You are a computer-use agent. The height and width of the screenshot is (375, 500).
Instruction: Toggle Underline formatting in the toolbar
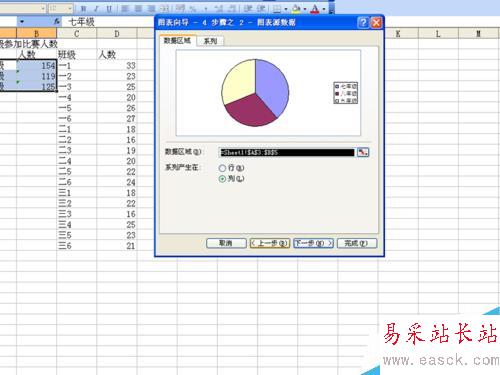click(x=109, y=8)
